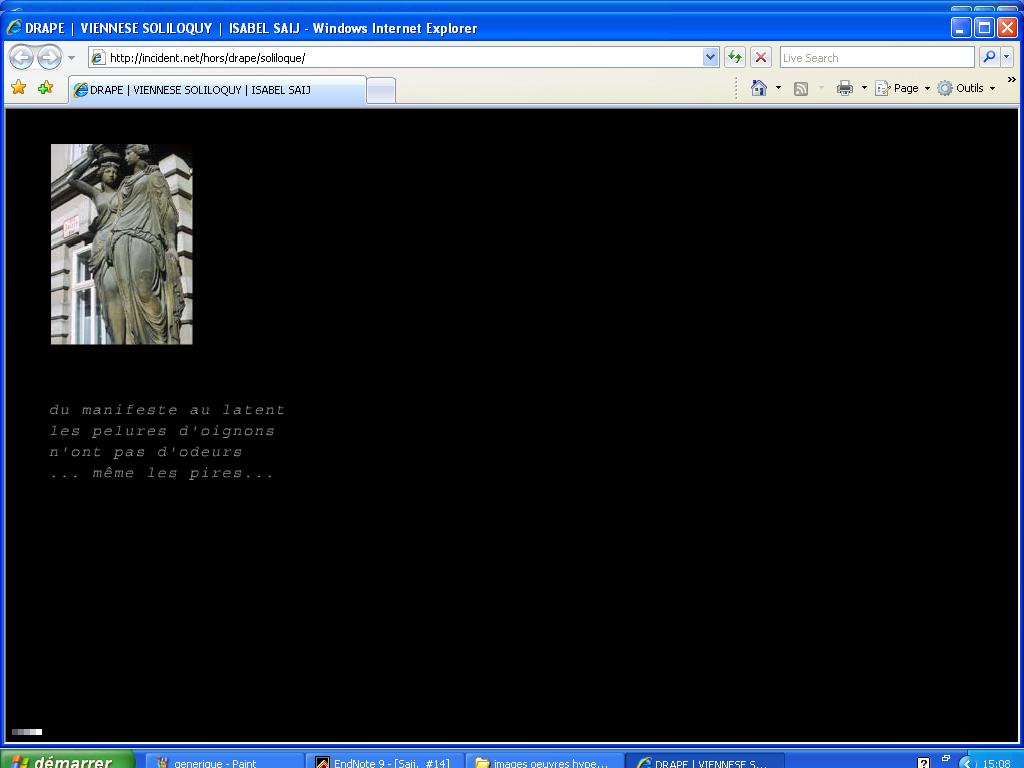Click the Add to Favorites icon
This screenshot has width=1024, height=768.
[45, 88]
